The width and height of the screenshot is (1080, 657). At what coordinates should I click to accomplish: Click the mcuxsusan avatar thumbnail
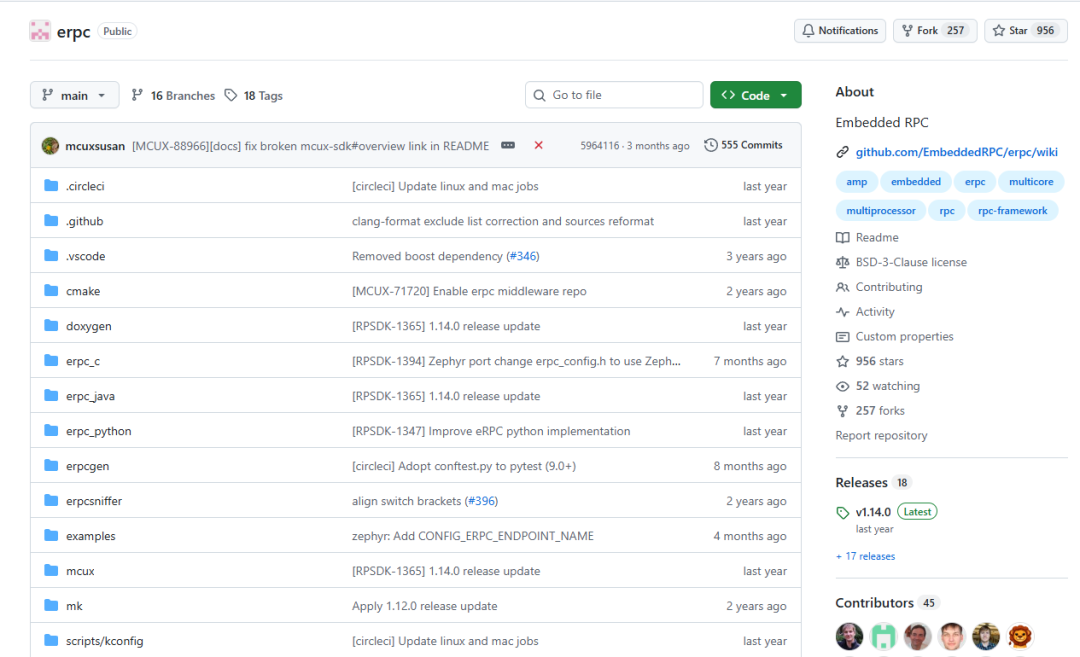[x=50, y=145]
